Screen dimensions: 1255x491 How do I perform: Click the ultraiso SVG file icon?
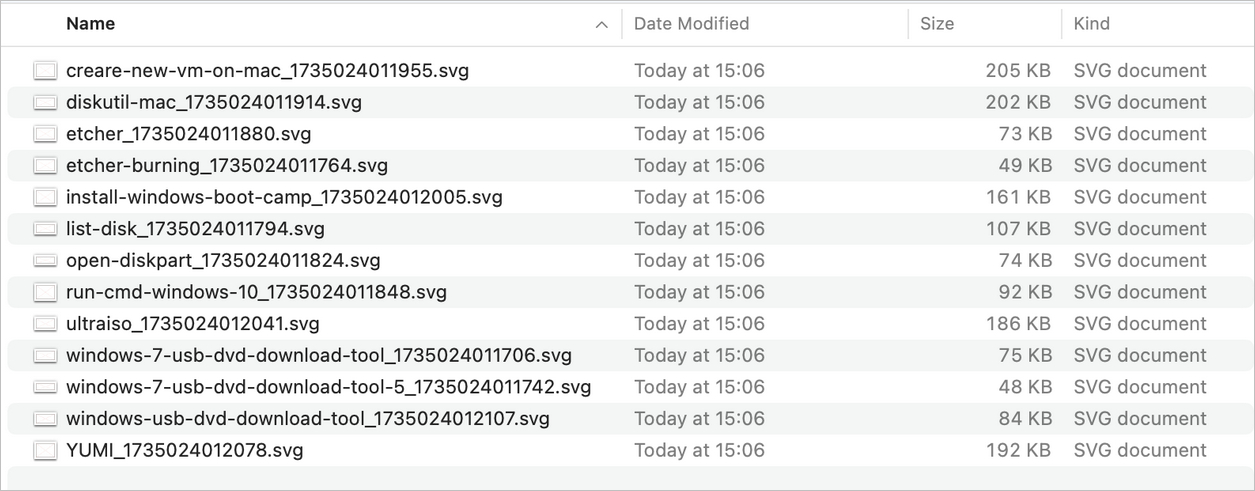[45, 324]
